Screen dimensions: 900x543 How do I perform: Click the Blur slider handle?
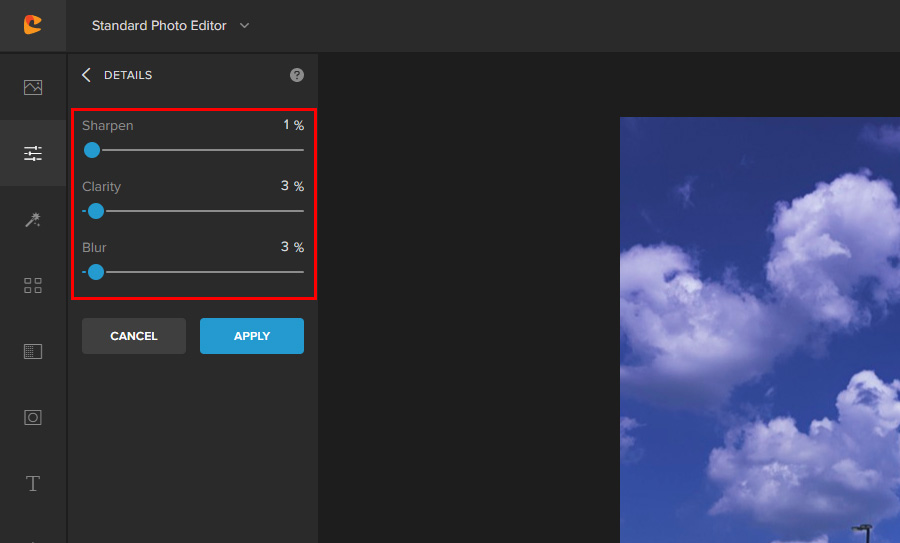(96, 272)
